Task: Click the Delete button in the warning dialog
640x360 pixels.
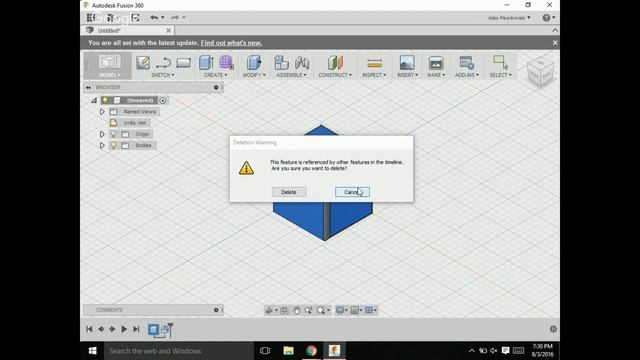Action: (x=289, y=192)
